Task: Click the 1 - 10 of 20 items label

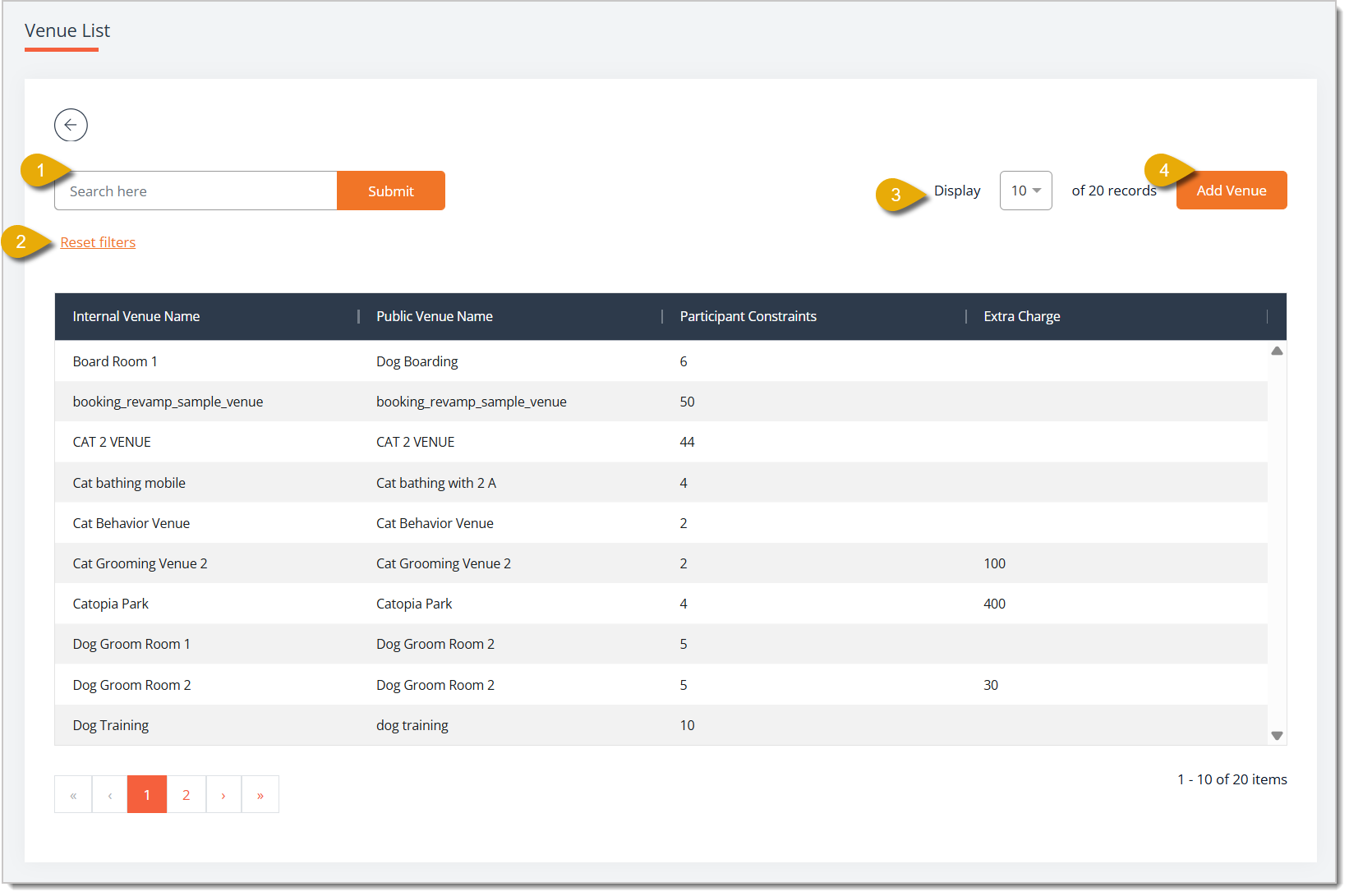Action: click(1232, 779)
